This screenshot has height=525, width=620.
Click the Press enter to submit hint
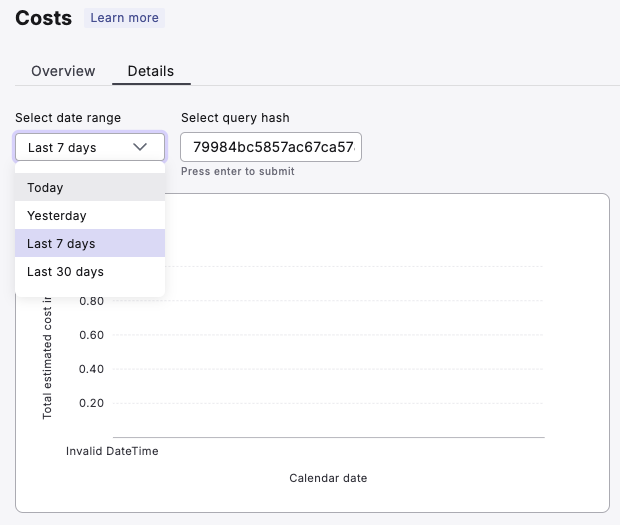pyautogui.click(x=237, y=171)
